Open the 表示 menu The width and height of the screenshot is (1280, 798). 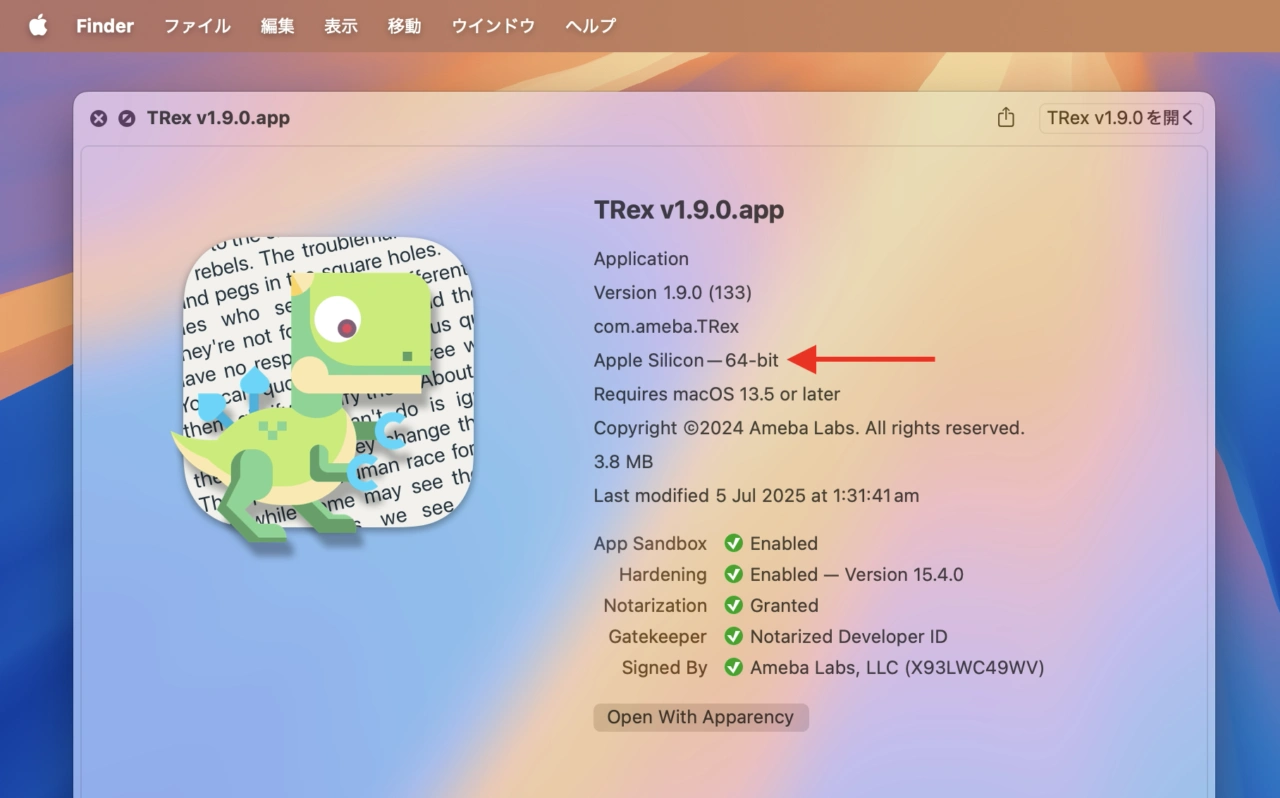click(x=341, y=26)
